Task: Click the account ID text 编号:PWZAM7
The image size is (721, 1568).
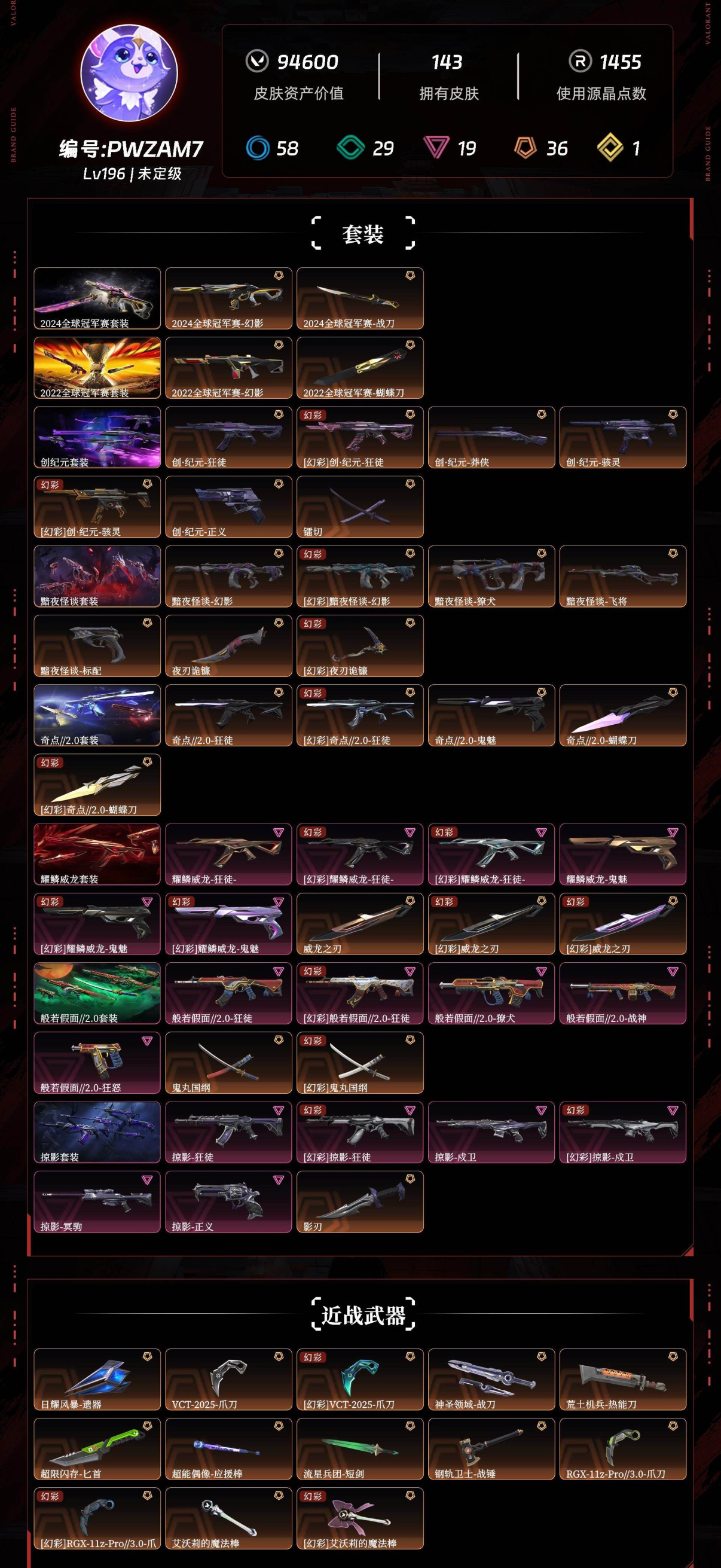Action: (x=131, y=148)
